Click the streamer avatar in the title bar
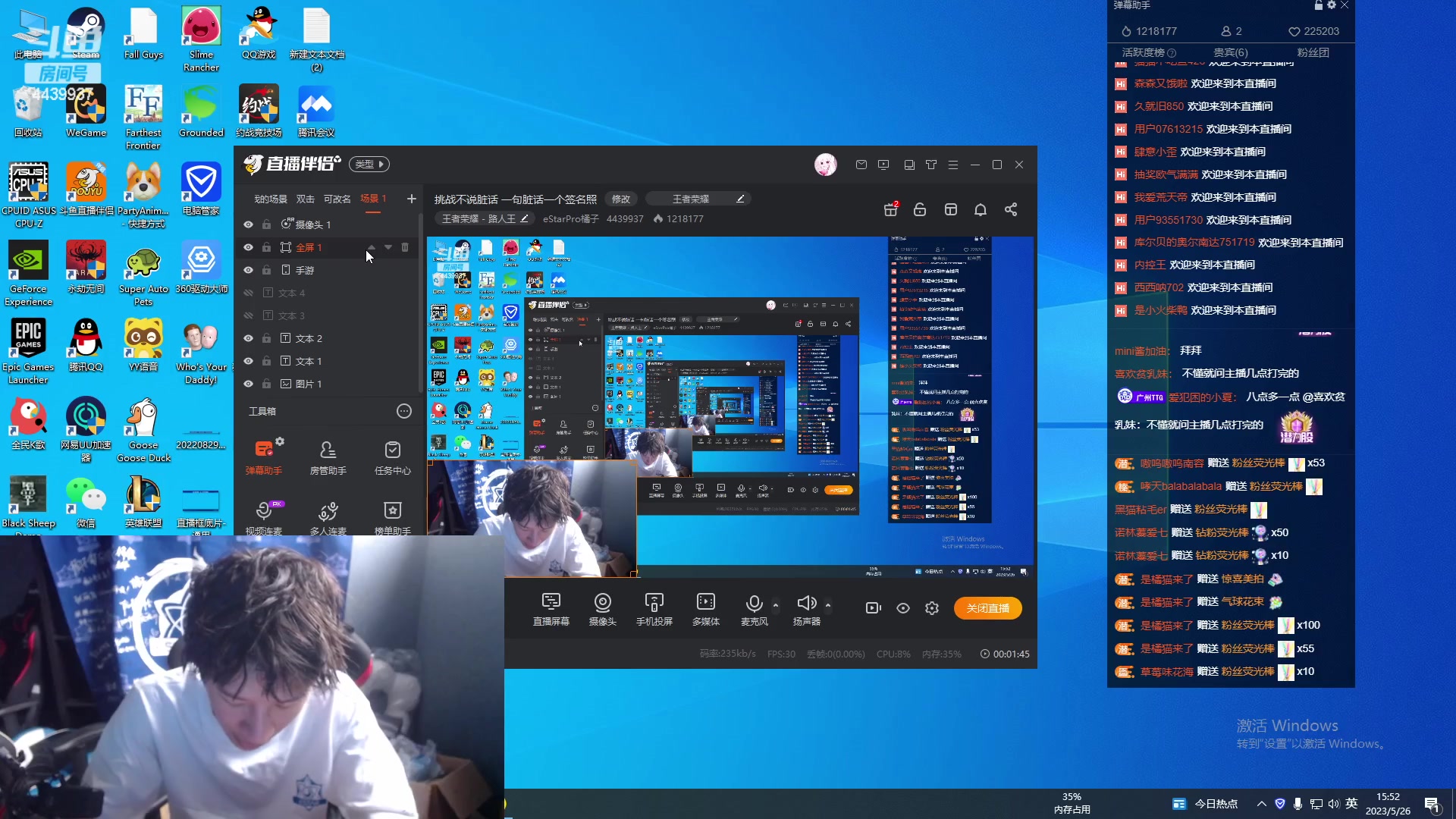 [x=825, y=165]
